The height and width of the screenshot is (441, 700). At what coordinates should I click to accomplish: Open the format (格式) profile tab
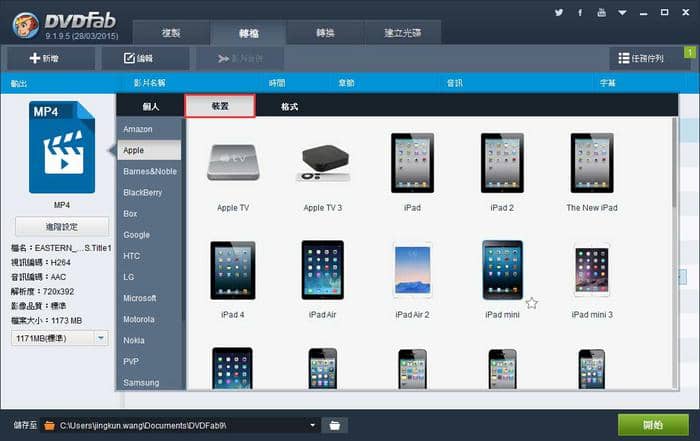pos(289,106)
